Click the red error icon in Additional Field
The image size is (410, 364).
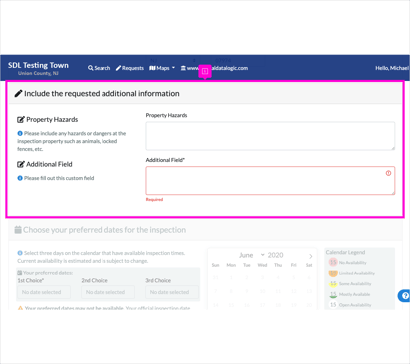(388, 173)
